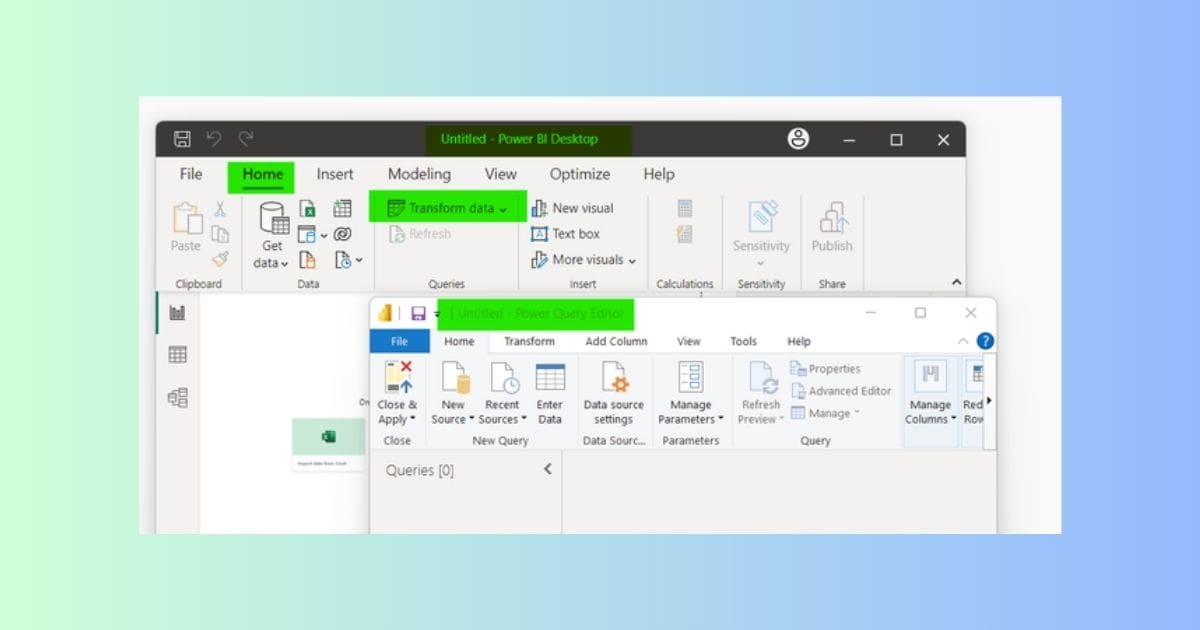The width and height of the screenshot is (1200, 630).
Task: Select the Format painter brush icon
Action: pos(220,259)
